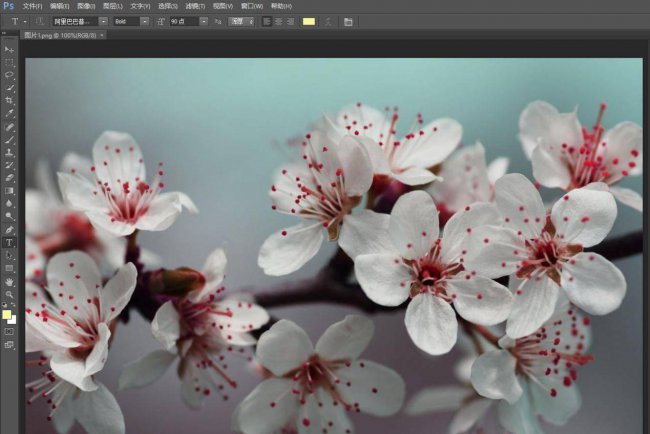Toggle the Character and Paragraph panels
The width and height of the screenshot is (650, 434).
click(348, 22)
